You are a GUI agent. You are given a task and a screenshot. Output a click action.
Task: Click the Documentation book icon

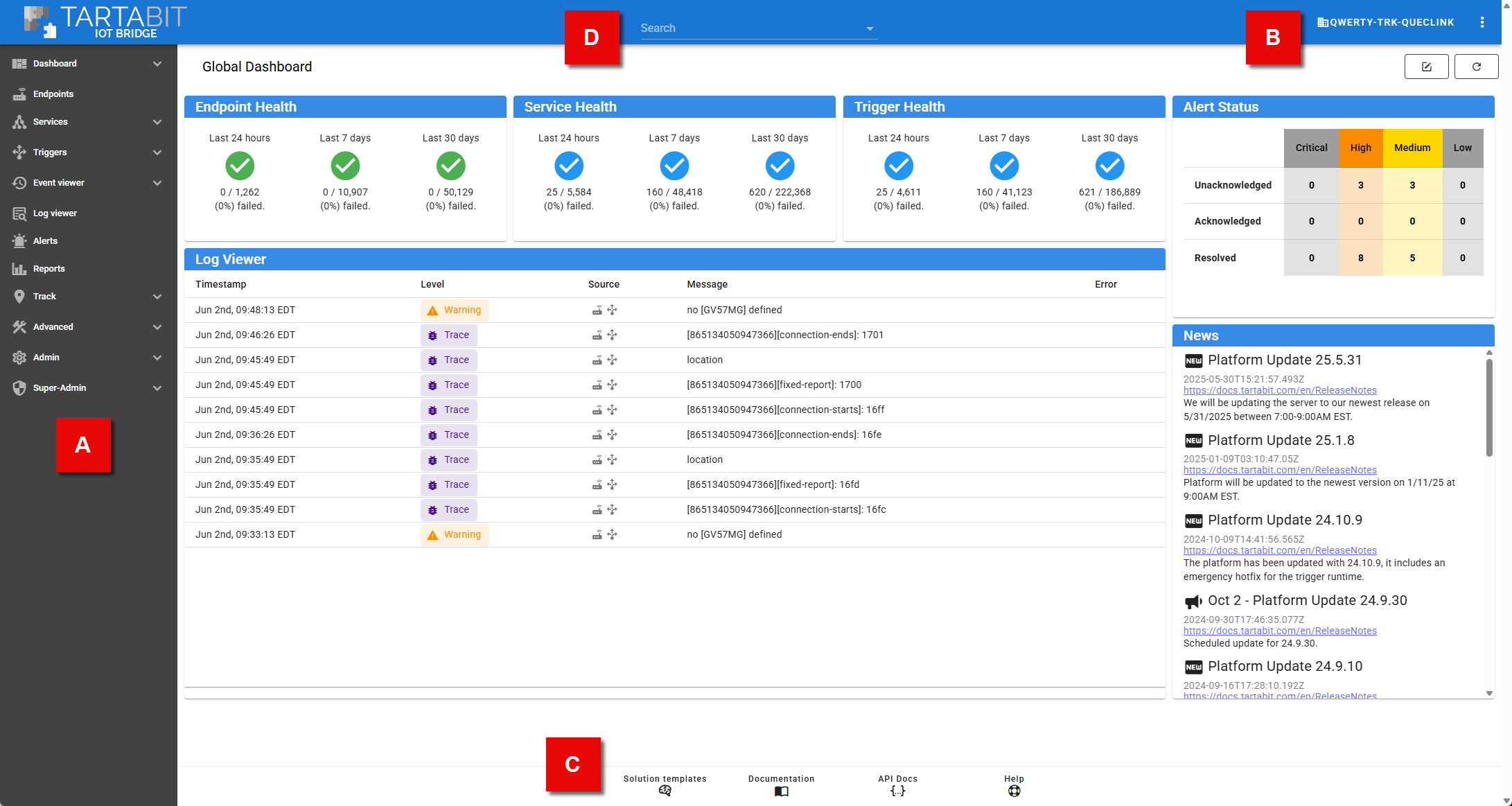[x=782, y=791]
